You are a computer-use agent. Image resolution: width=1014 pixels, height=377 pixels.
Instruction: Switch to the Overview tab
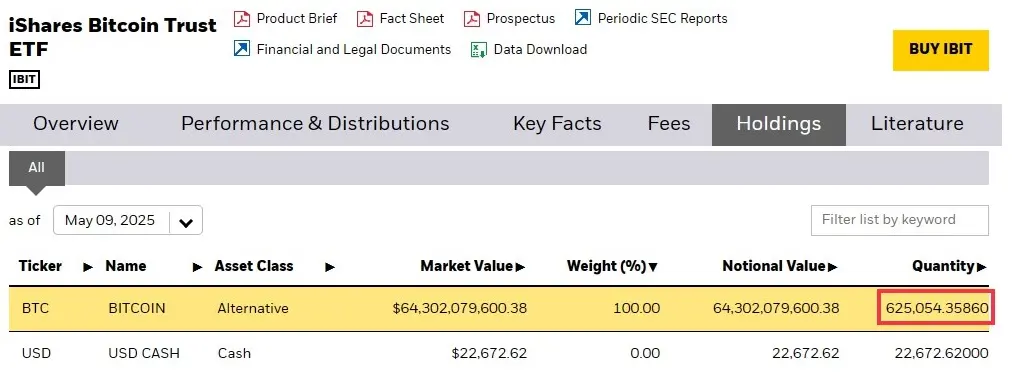[x=76, y=124]
